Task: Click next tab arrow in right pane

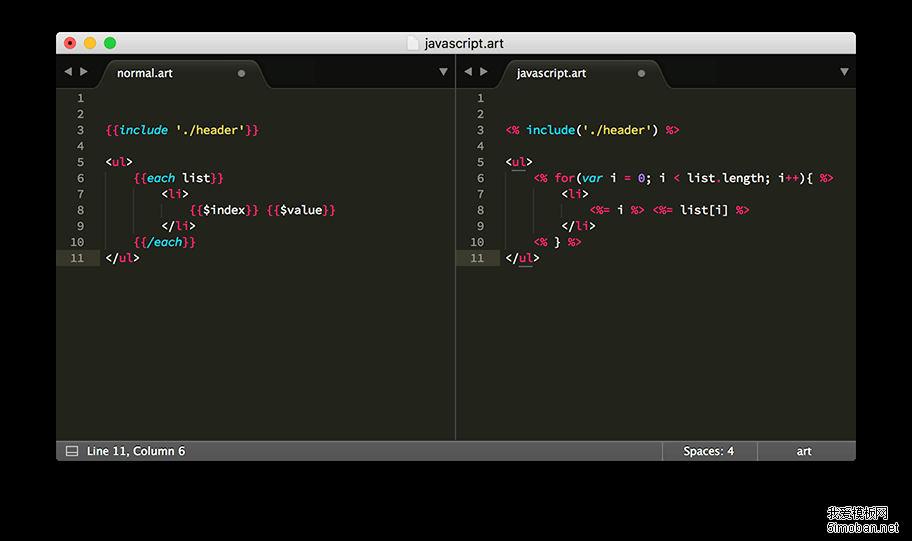Action: [x=484, y=72]
